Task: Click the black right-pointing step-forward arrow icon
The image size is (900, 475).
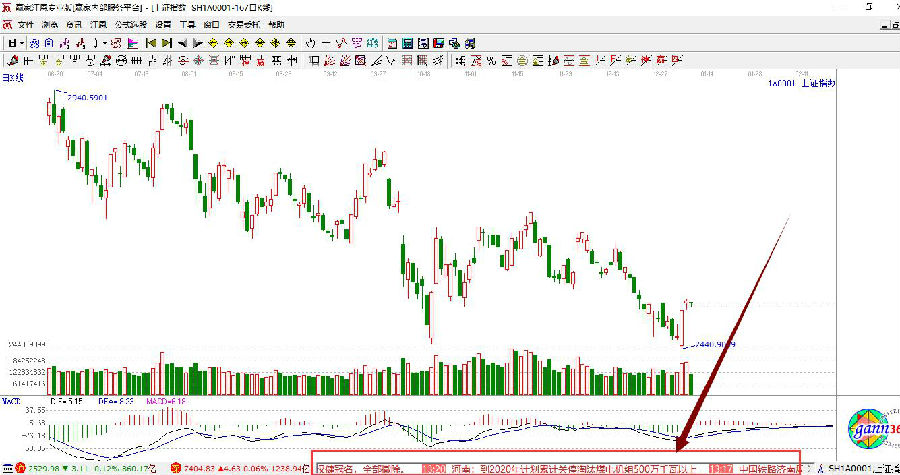Action: pos(198,43)
